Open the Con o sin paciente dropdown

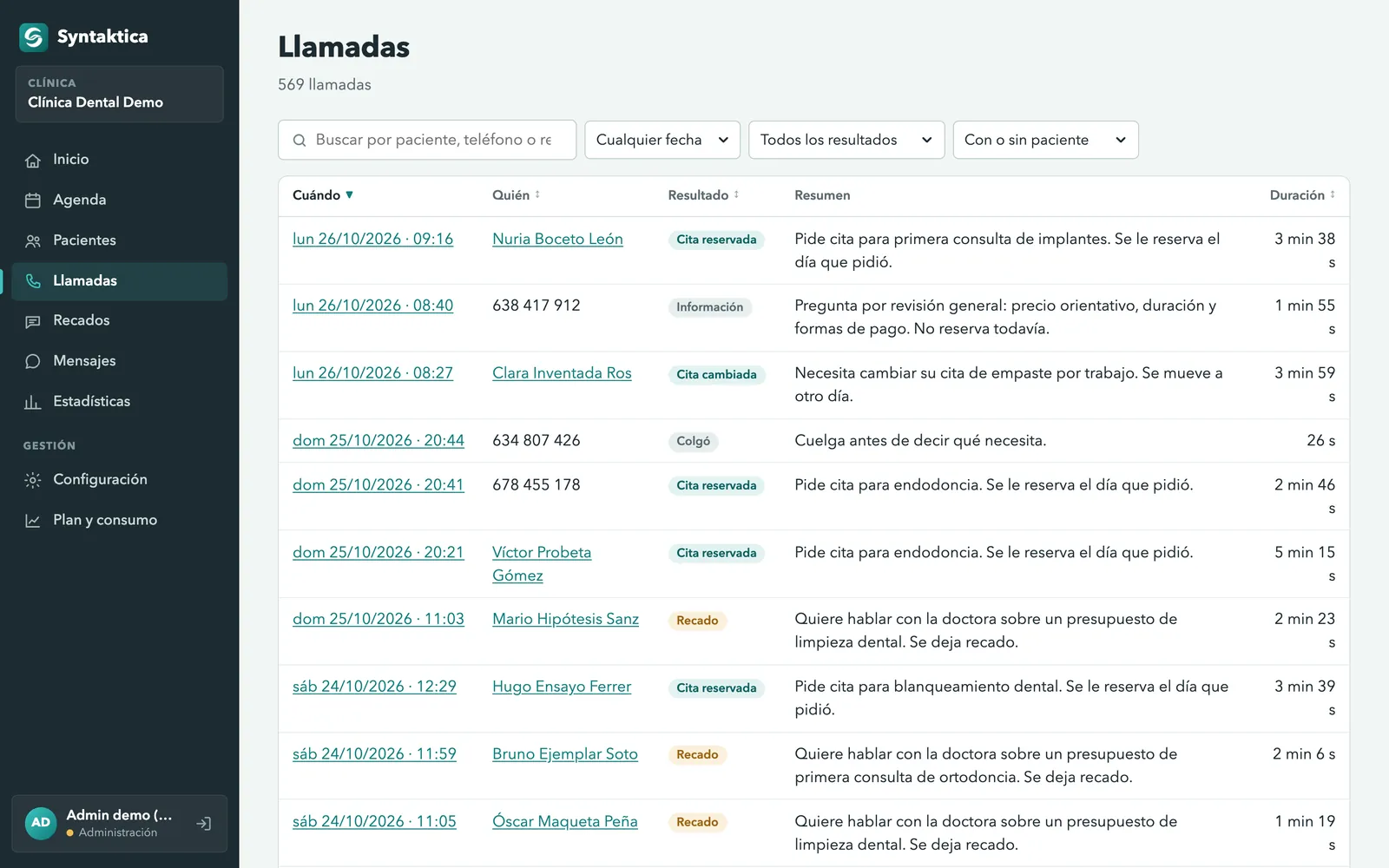click(1045, 140)
